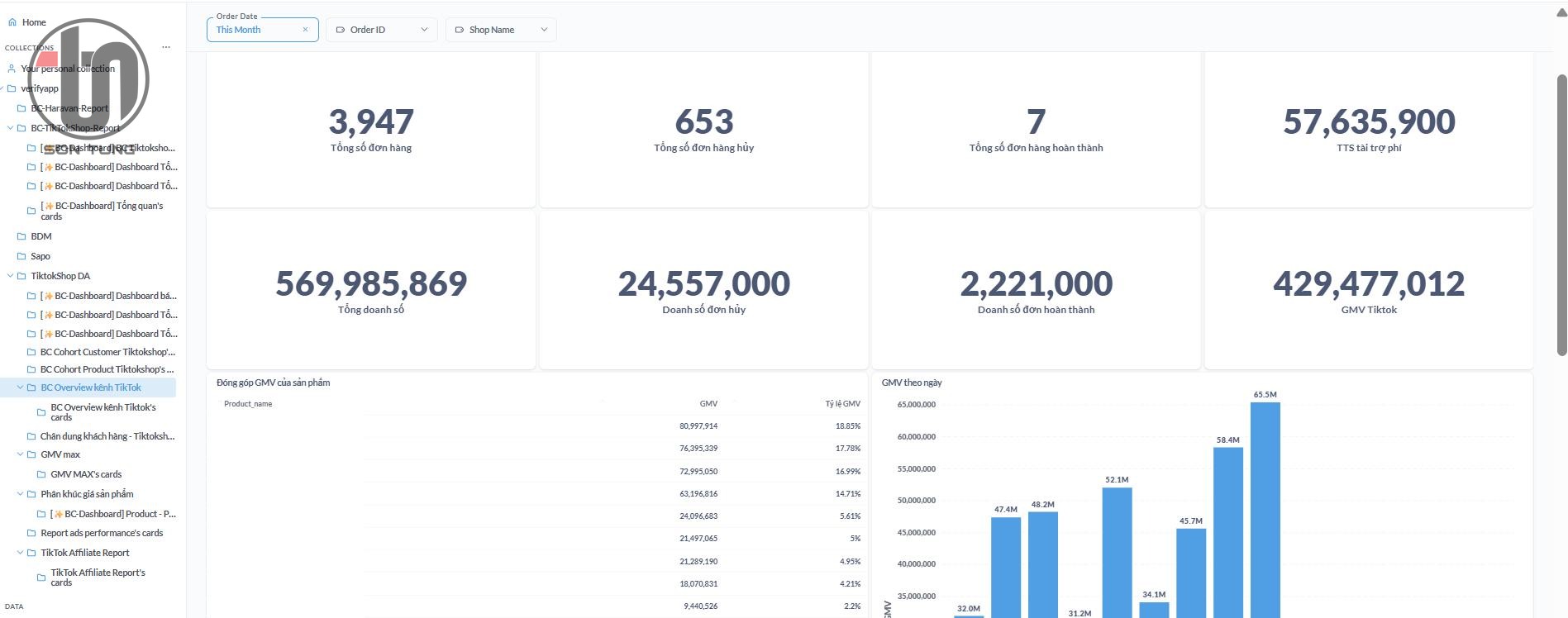
Task: Click the folder icon beside verifyapp
Action: [12, 88]
